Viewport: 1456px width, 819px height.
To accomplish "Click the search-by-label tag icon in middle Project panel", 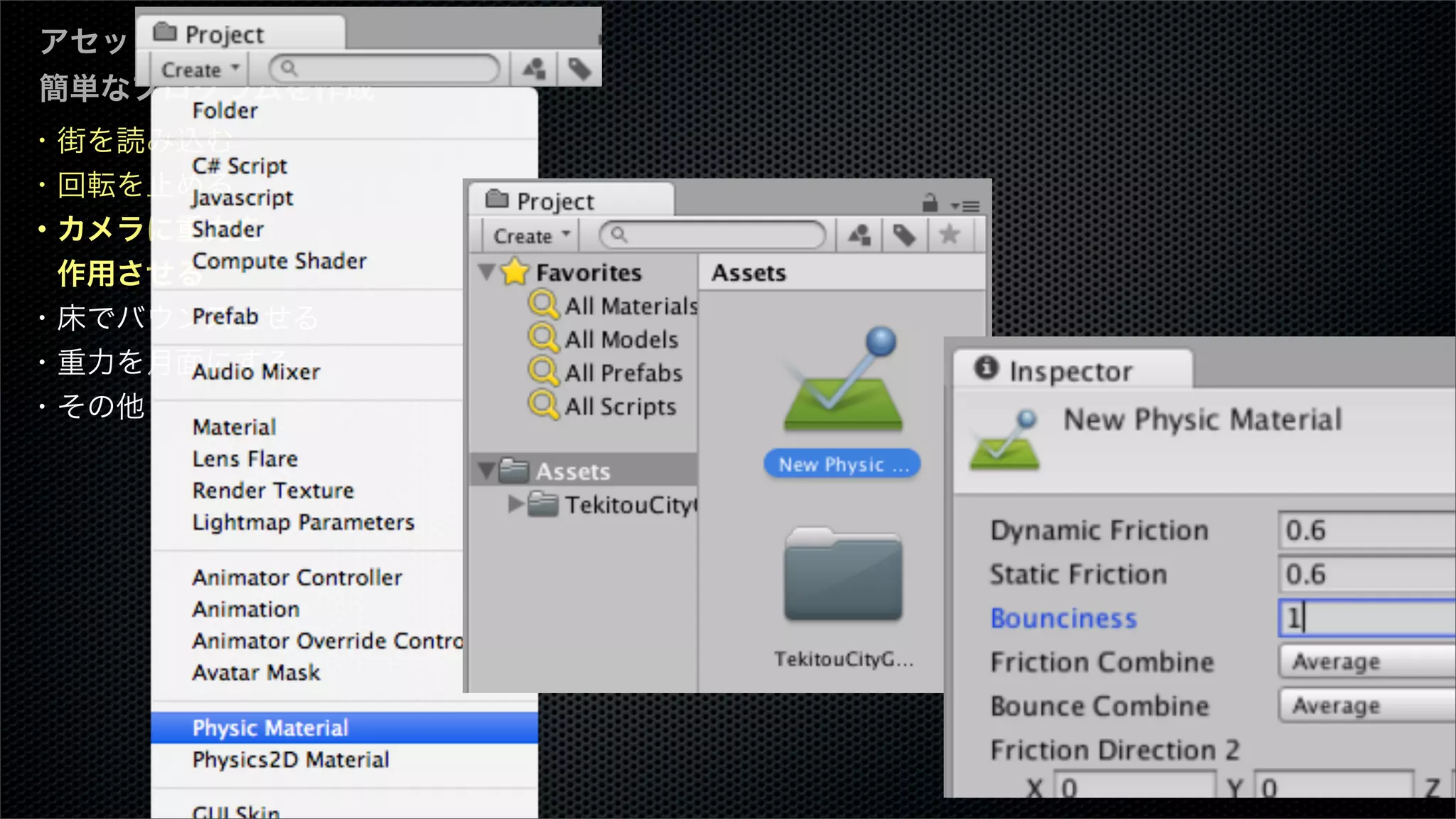I will pos(904,235).
